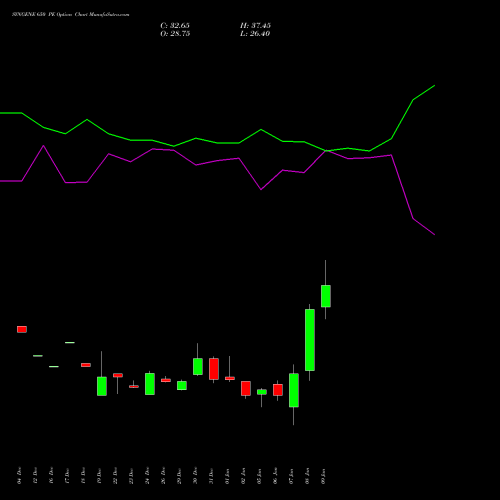Select the 19 Dec date label
Image resolution: width=500 pixels, height=500 pixels.
point(99,475)
